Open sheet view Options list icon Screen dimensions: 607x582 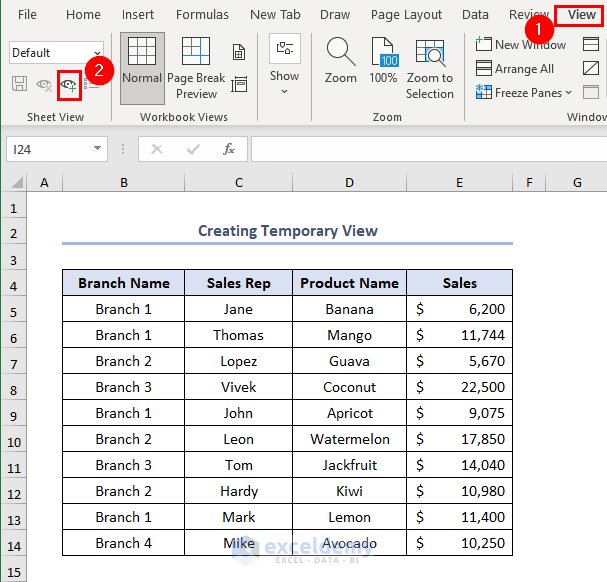tap(91, 85)
